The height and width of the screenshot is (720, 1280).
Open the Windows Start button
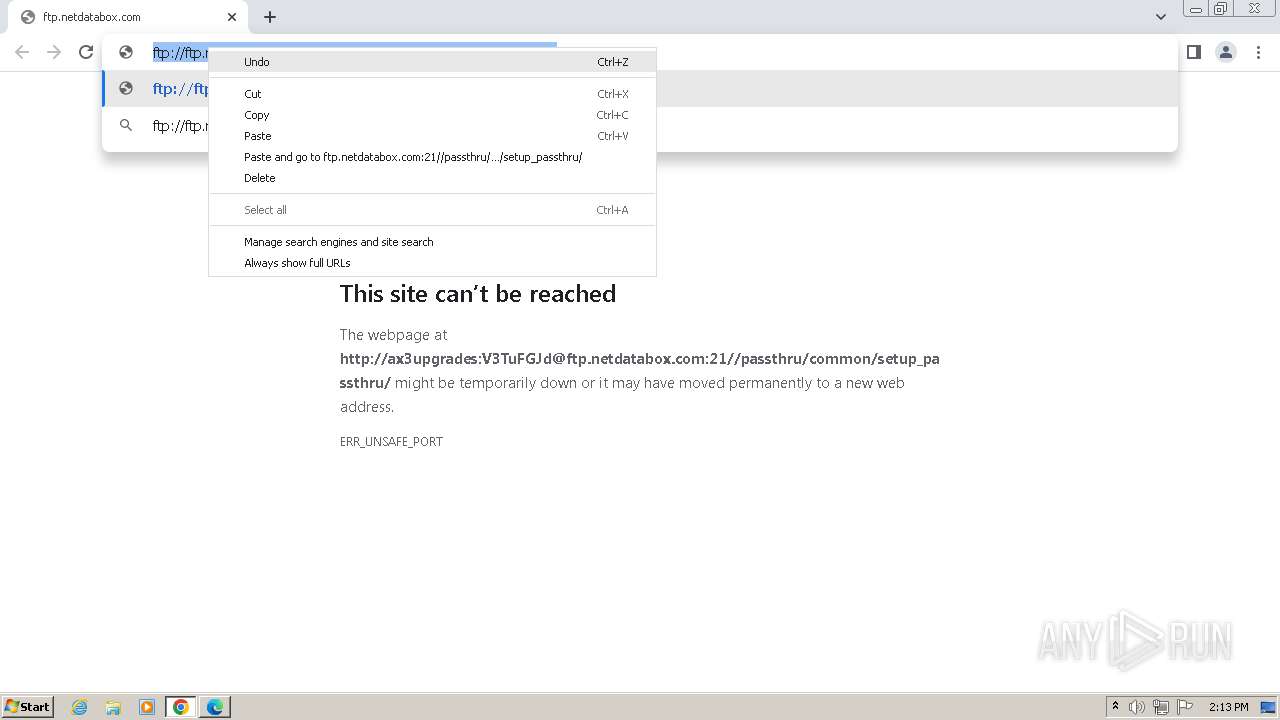pyautogui.click(x=28, y=706)
